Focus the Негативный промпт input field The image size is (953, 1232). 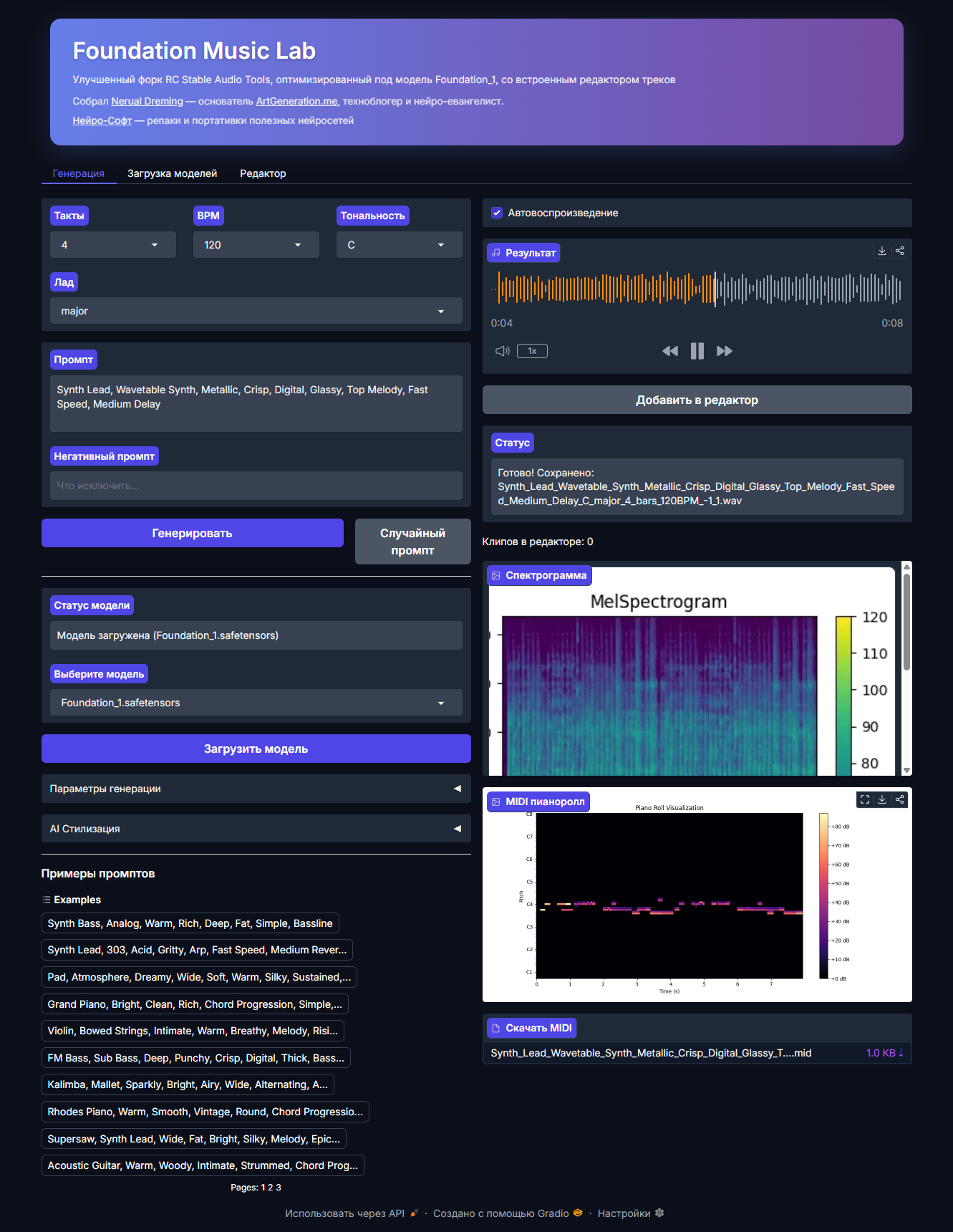[x=256, y=486]
